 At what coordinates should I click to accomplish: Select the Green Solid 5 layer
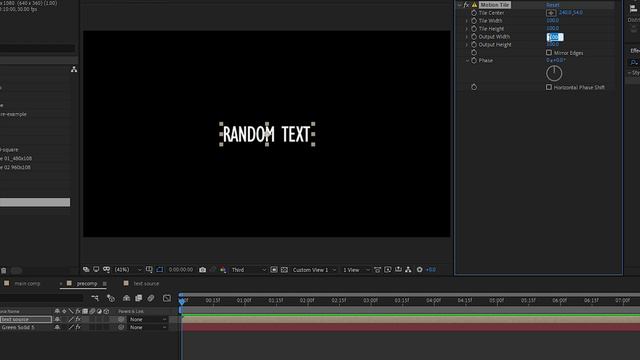click(18, 327)
